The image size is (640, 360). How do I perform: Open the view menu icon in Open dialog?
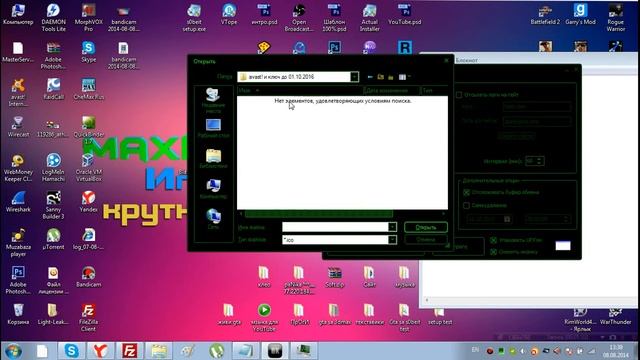404,77
